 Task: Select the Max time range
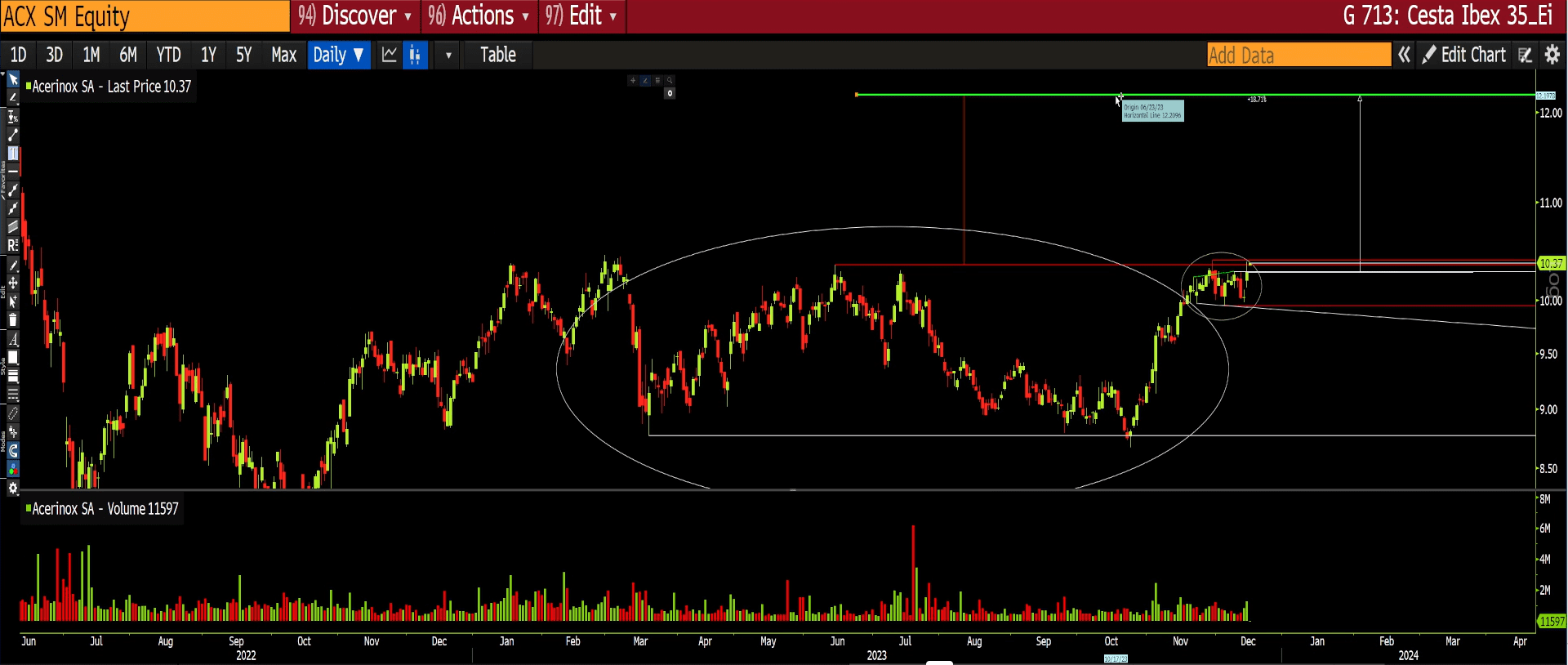coord(283,55)
